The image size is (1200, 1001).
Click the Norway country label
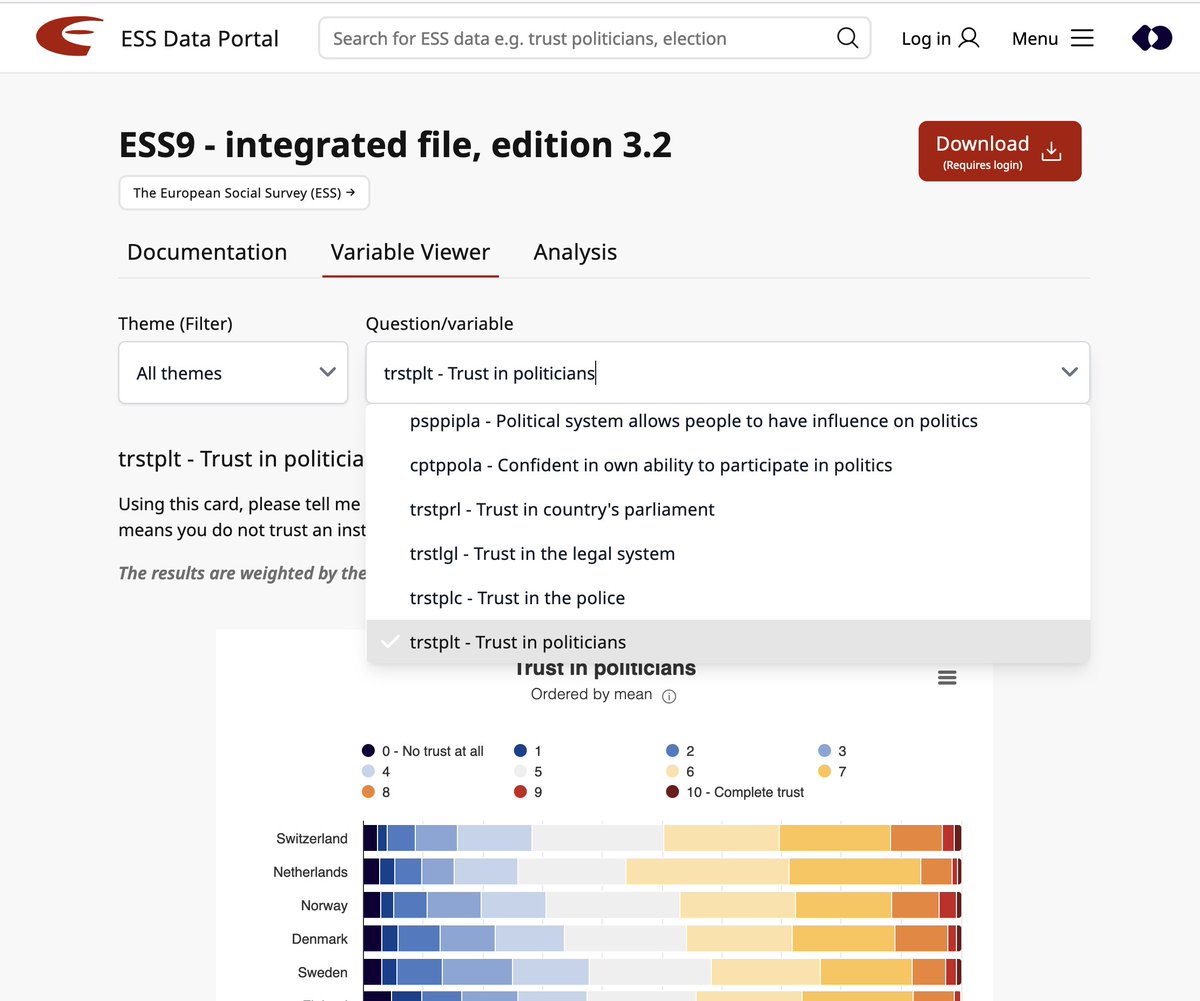coord(324,905)
